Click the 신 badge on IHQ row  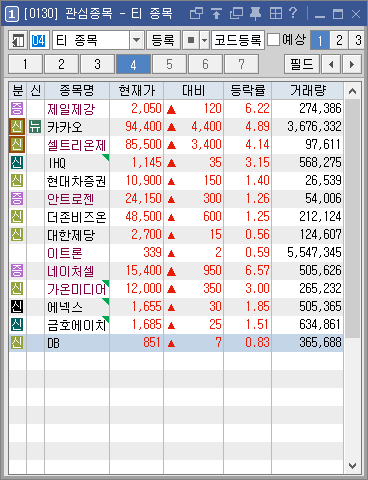[x=17, y=163]
